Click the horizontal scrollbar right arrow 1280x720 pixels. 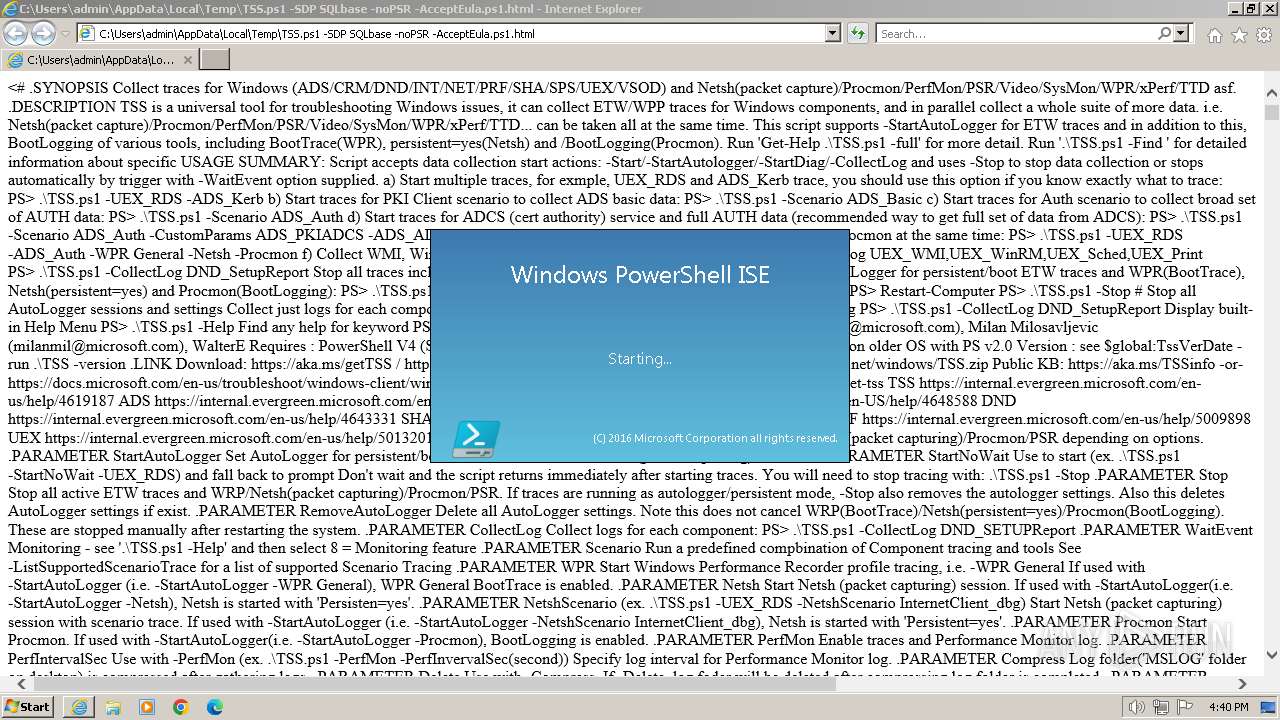(1243, 684)
